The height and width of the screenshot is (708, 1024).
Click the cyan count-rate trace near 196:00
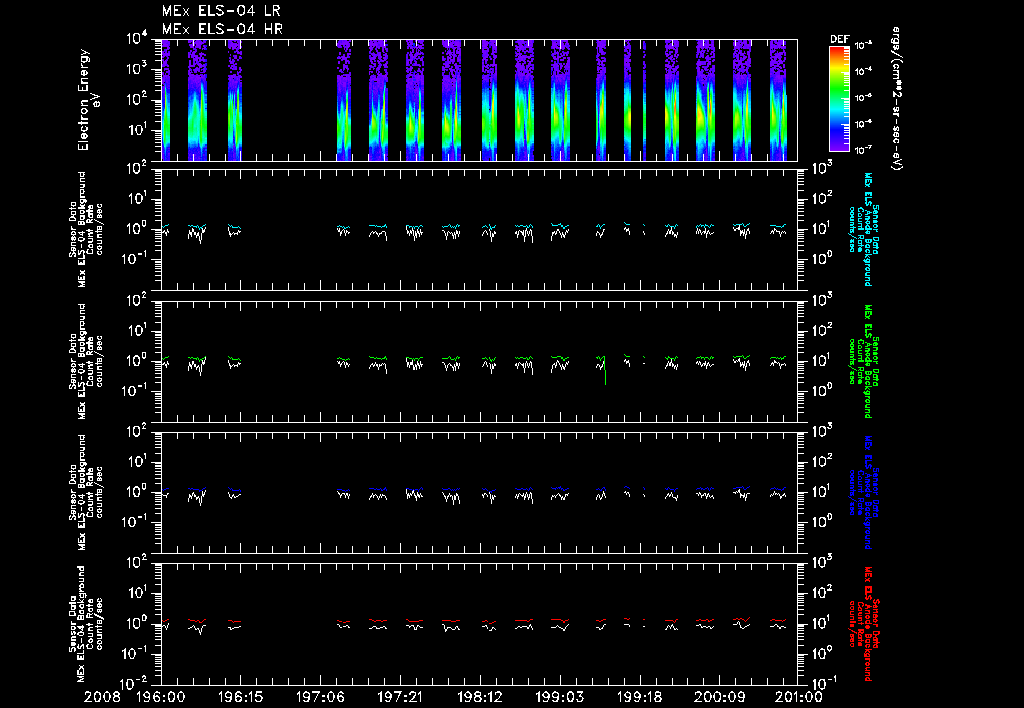click(x=165, y=227)
